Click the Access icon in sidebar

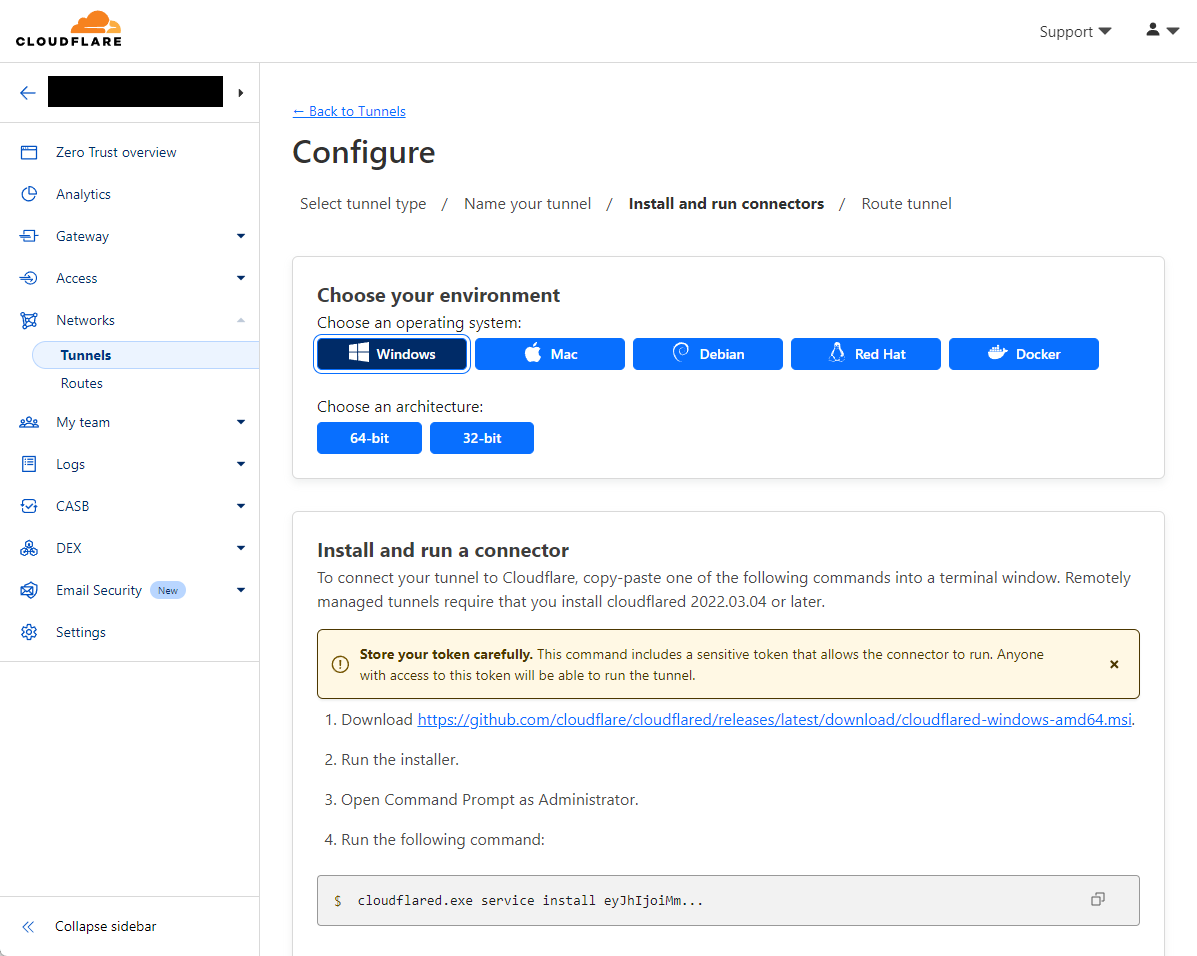point(29,278)
